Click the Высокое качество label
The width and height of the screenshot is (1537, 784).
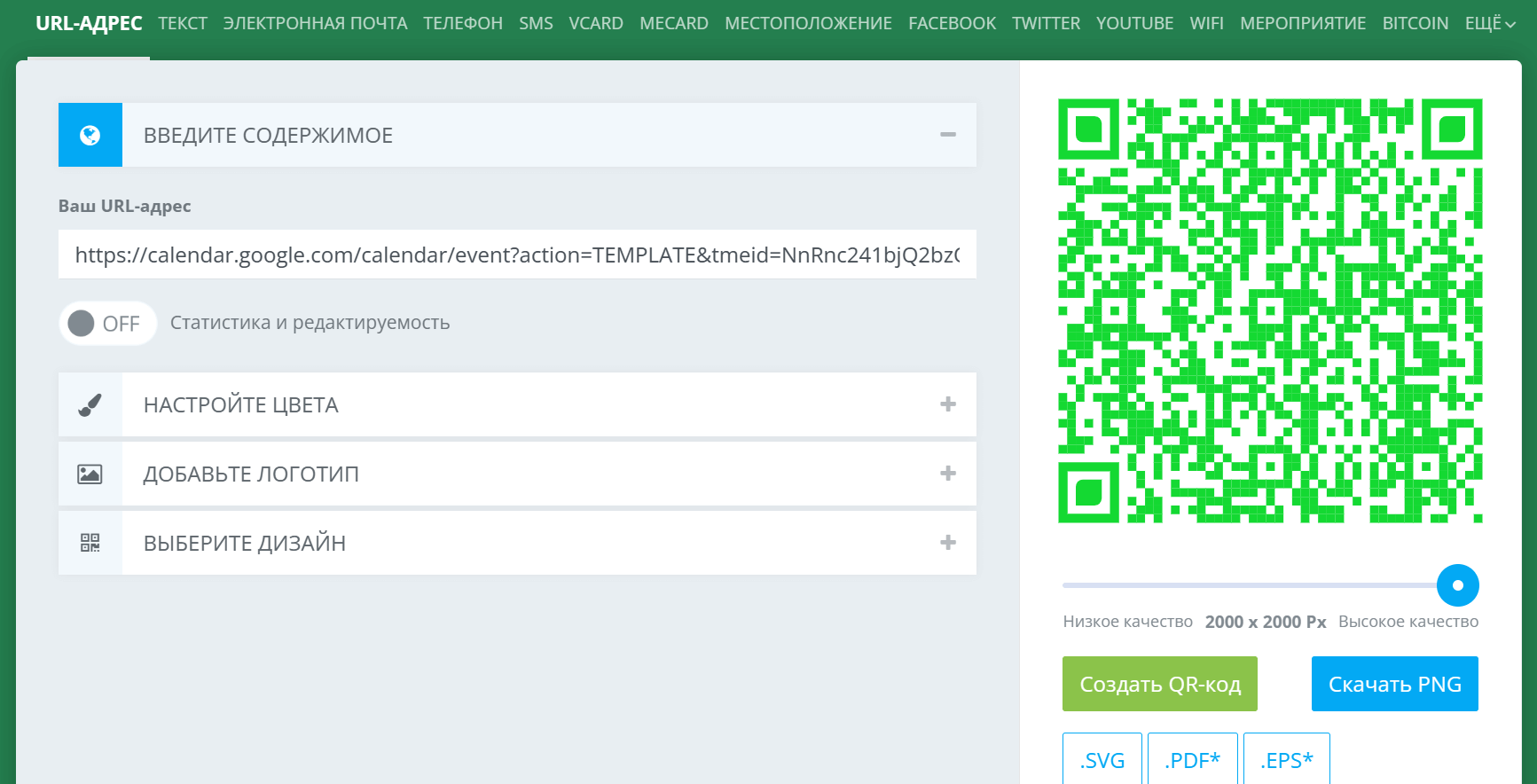tap(1408, 622)
